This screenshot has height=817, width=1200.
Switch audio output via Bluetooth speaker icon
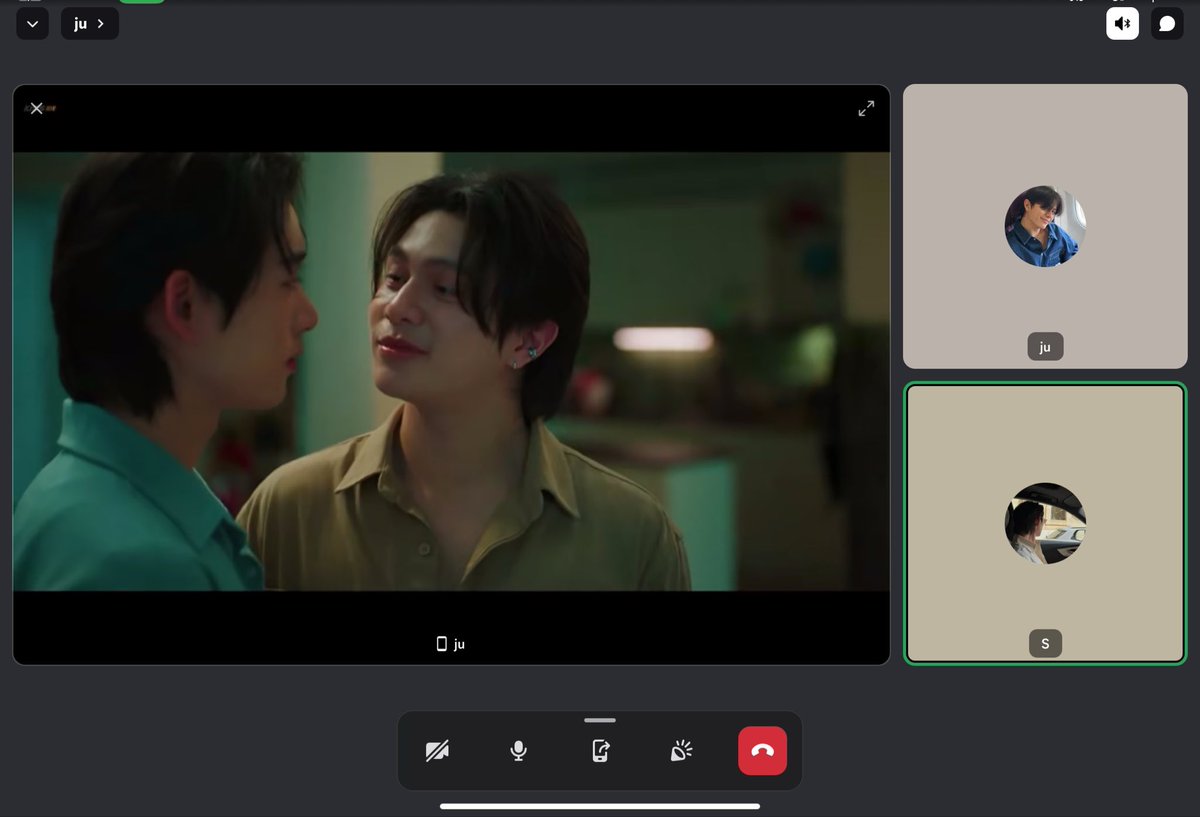click(1122, 24)
